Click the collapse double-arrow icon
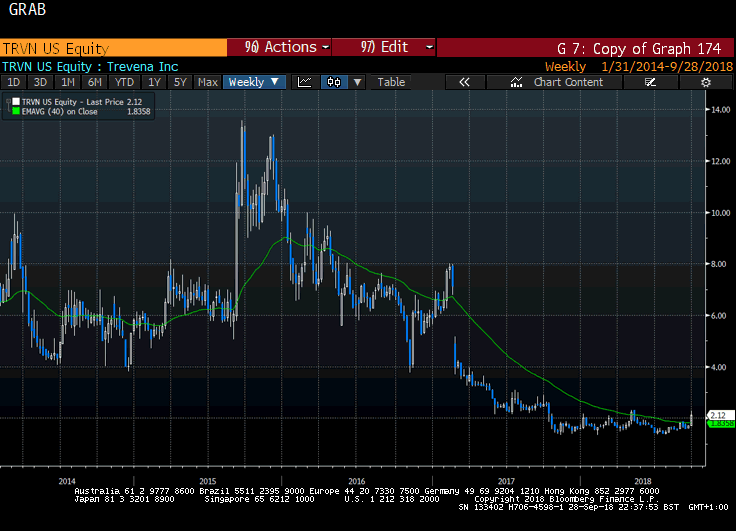The width and height of the screenshot is (736, 531). coord(464,82)
